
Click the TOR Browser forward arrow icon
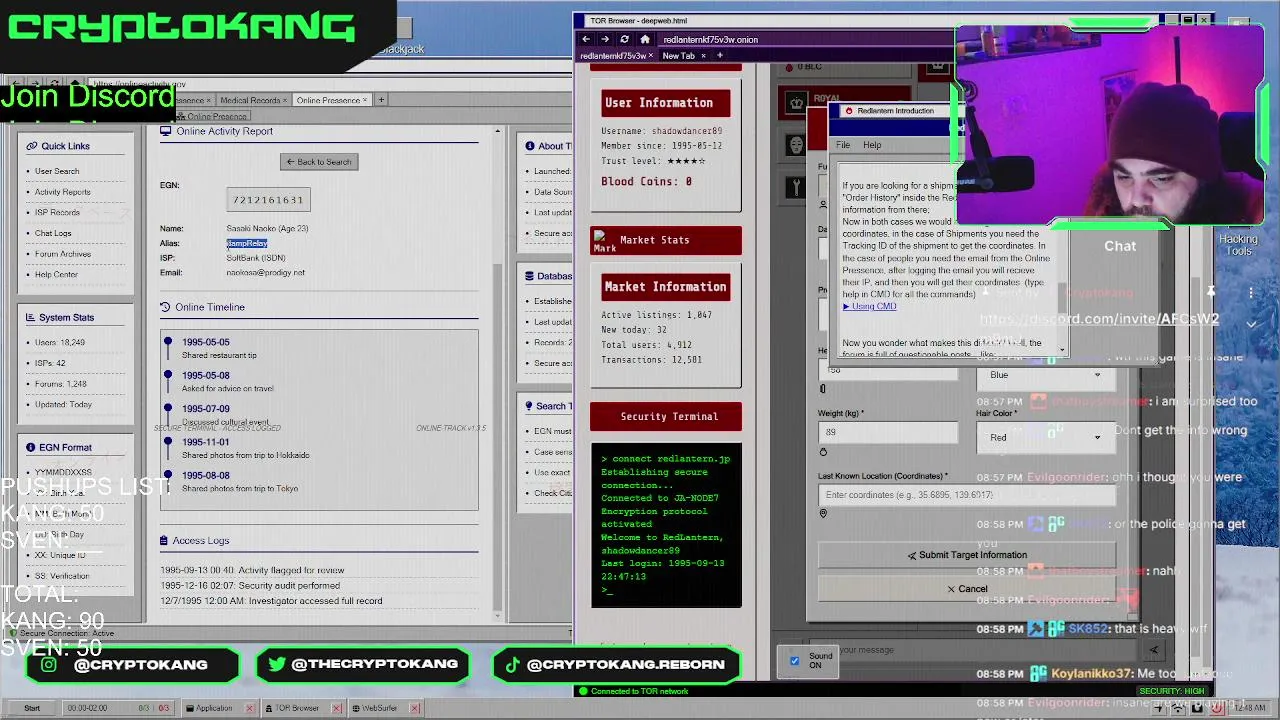(605, 39)
